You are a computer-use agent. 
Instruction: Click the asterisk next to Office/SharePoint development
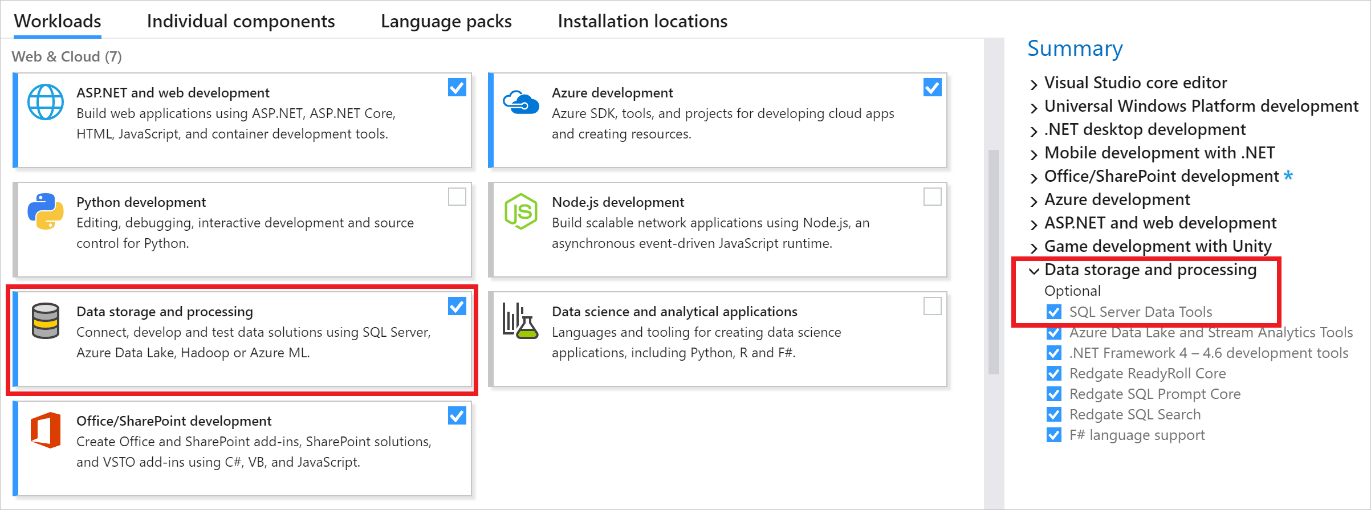(1289, 177)
